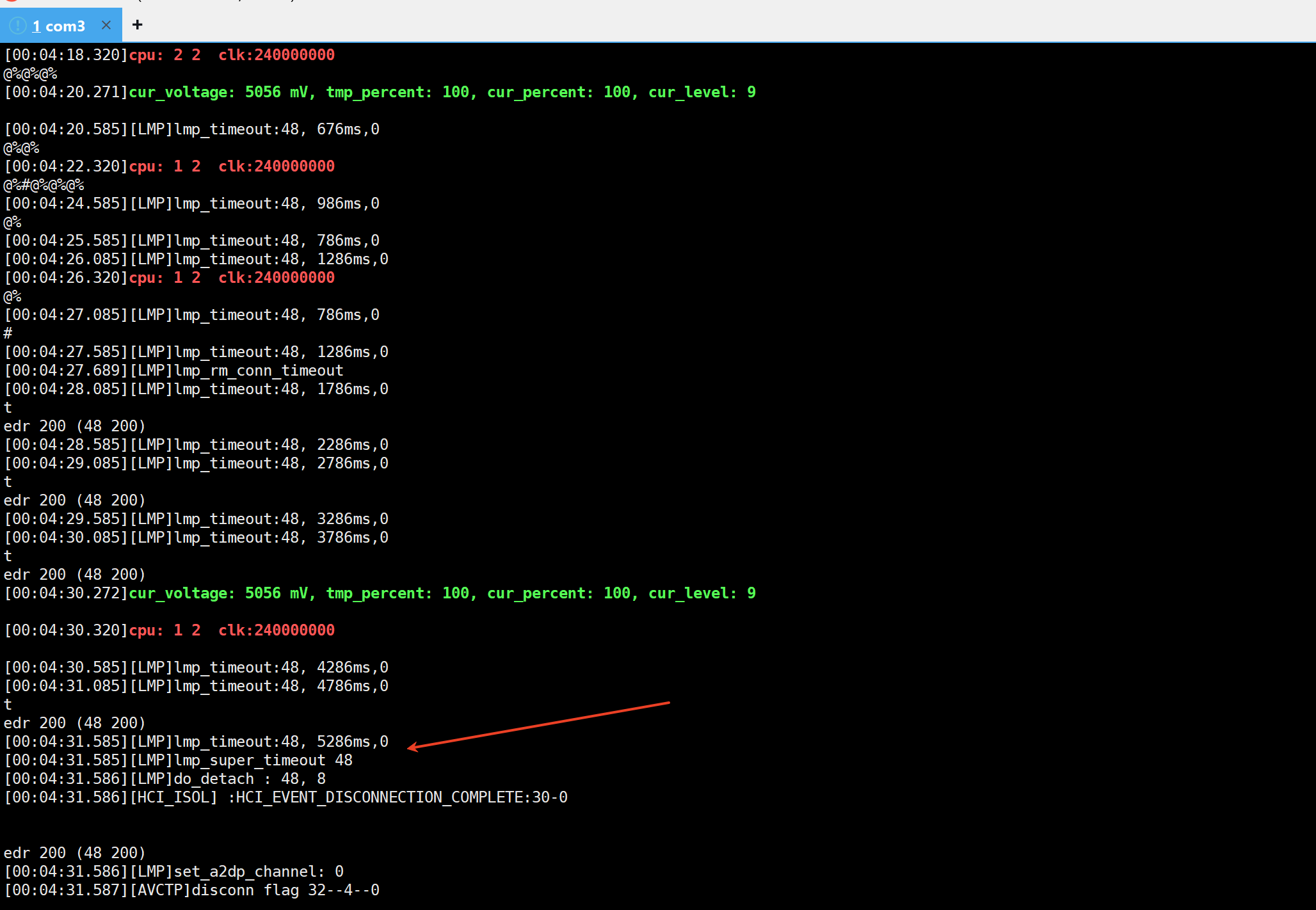Click the cpu clk line at 00:04:30.320
Screen dimensions: 1316x910
(170, 630)
